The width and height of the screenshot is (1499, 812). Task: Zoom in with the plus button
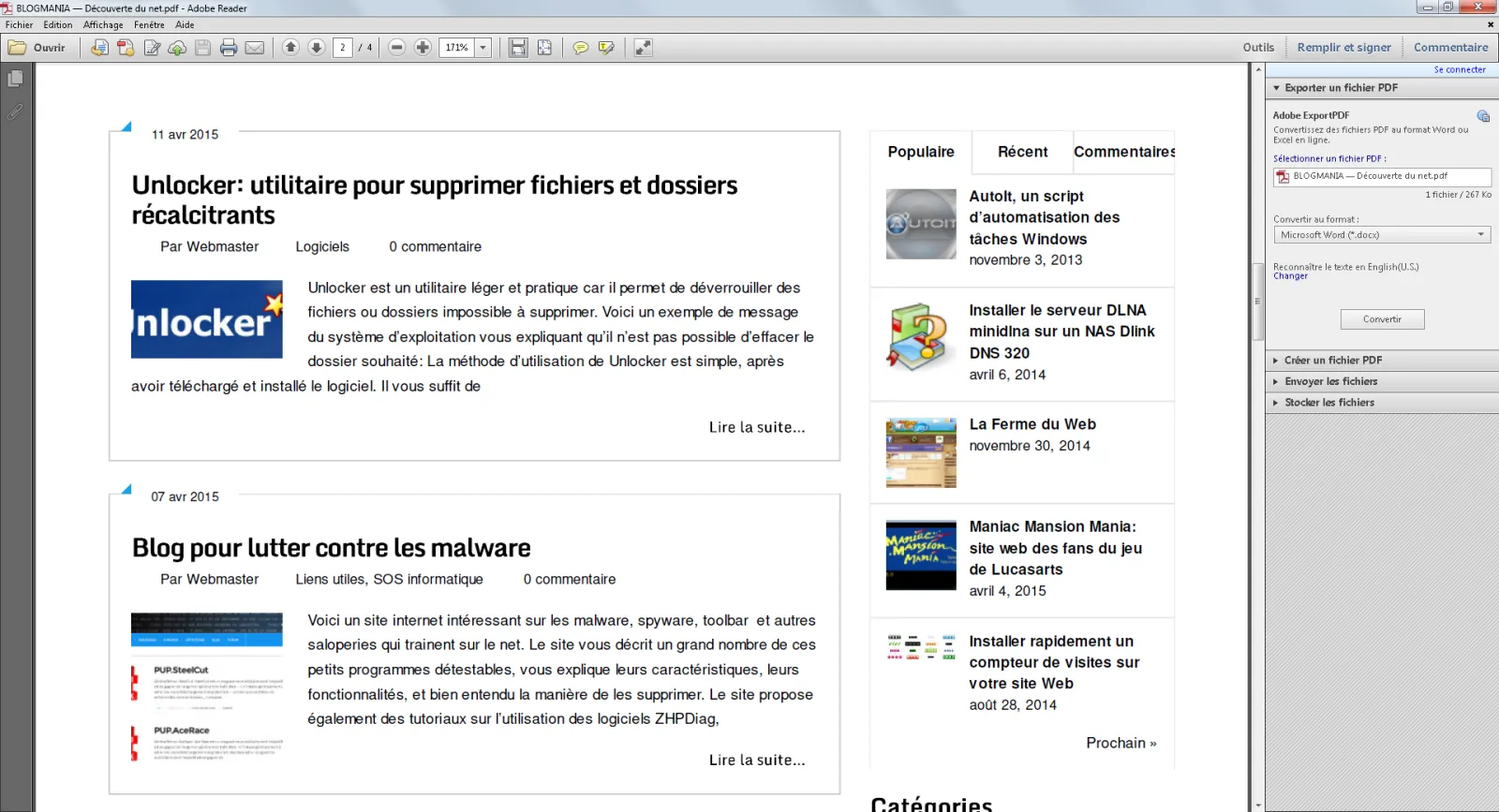[423, 48]
